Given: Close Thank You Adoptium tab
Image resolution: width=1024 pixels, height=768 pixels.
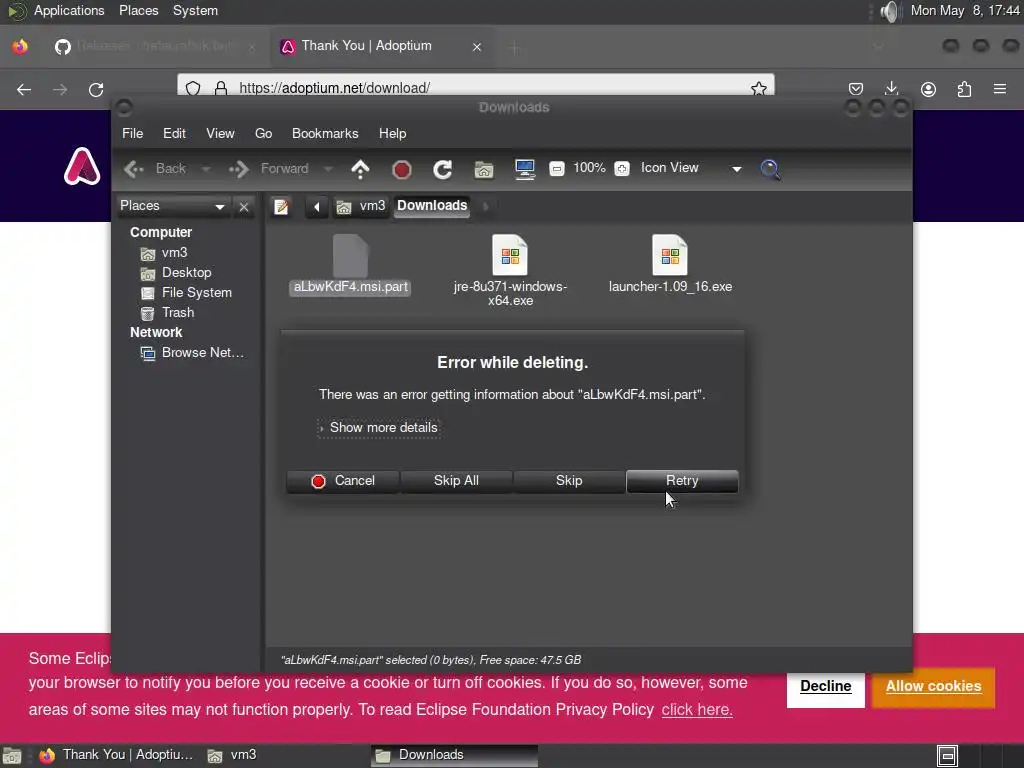Looking at the screenshot, I should pos(477,47).
